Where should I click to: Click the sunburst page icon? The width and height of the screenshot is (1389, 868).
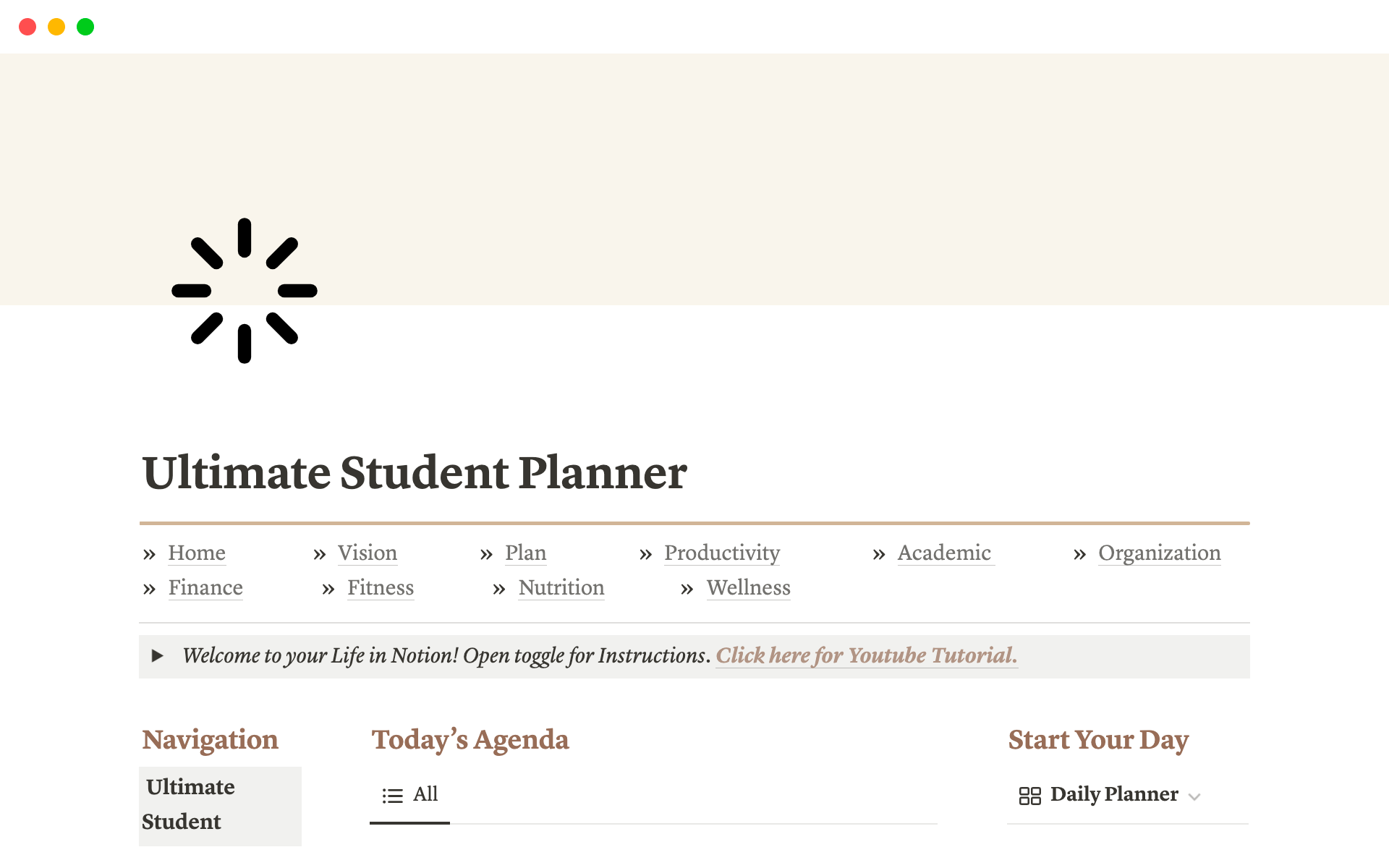245,291
